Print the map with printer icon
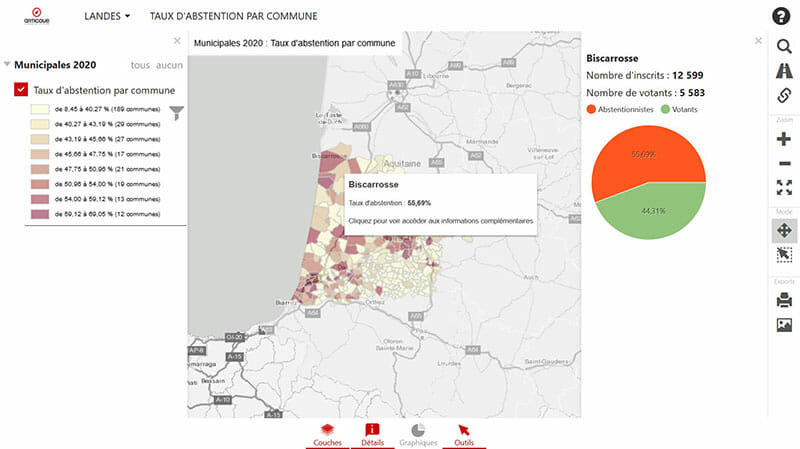The image size is (800, 449). 784,300
